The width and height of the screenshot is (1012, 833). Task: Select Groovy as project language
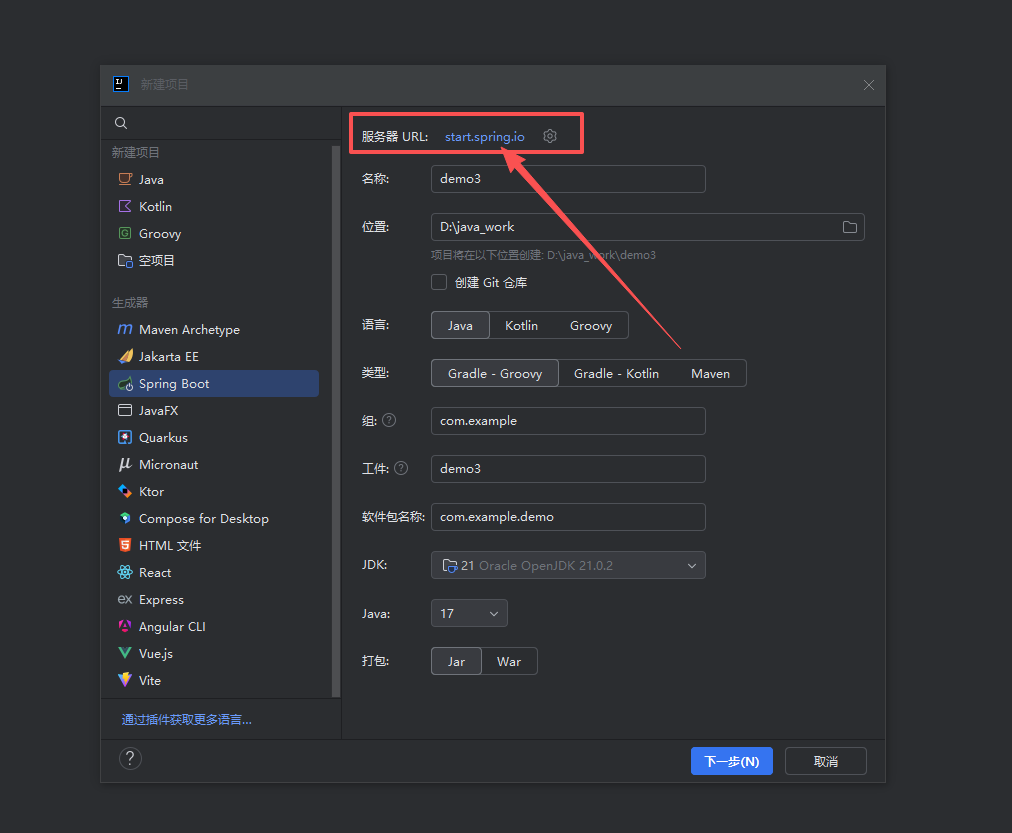(591, 325)
